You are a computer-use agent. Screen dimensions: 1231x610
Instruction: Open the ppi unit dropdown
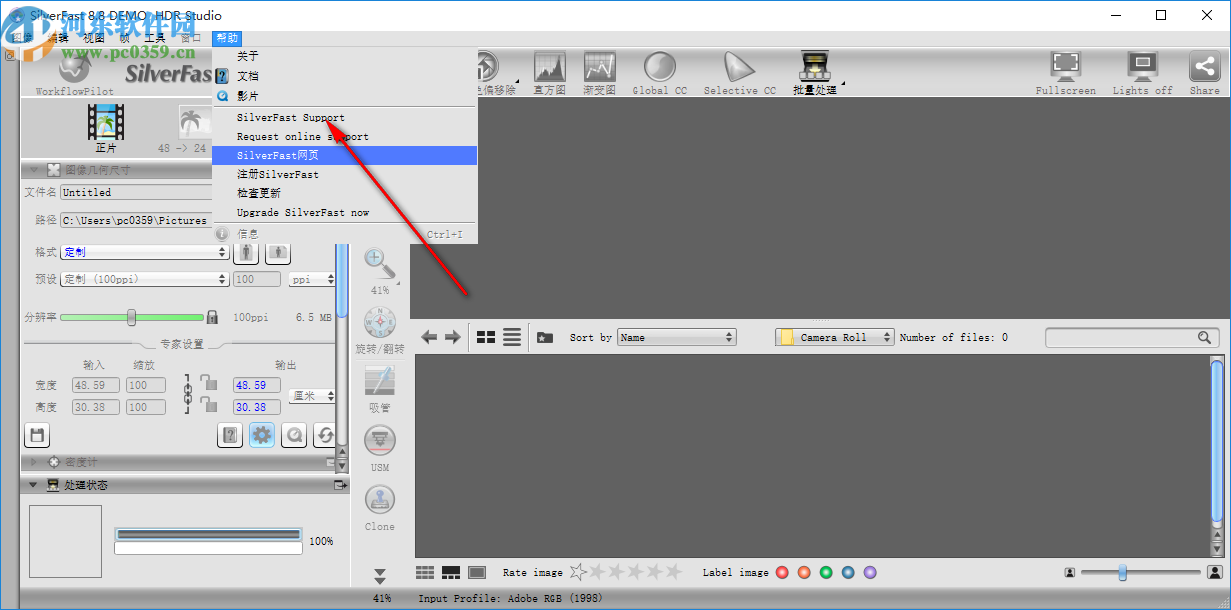pos(312,279)
